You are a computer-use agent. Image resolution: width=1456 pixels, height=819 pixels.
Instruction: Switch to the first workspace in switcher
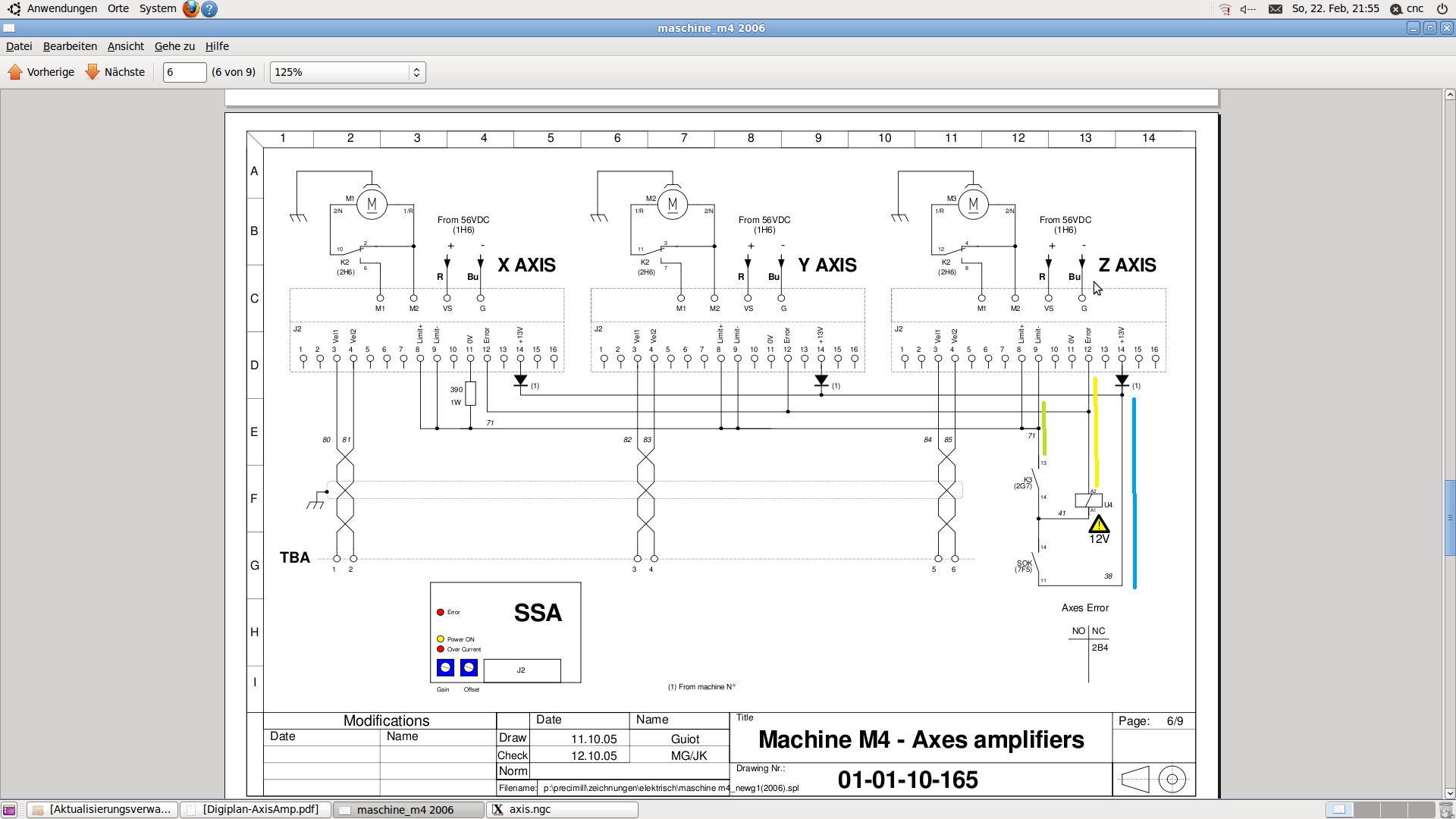tap(1339, 810)
